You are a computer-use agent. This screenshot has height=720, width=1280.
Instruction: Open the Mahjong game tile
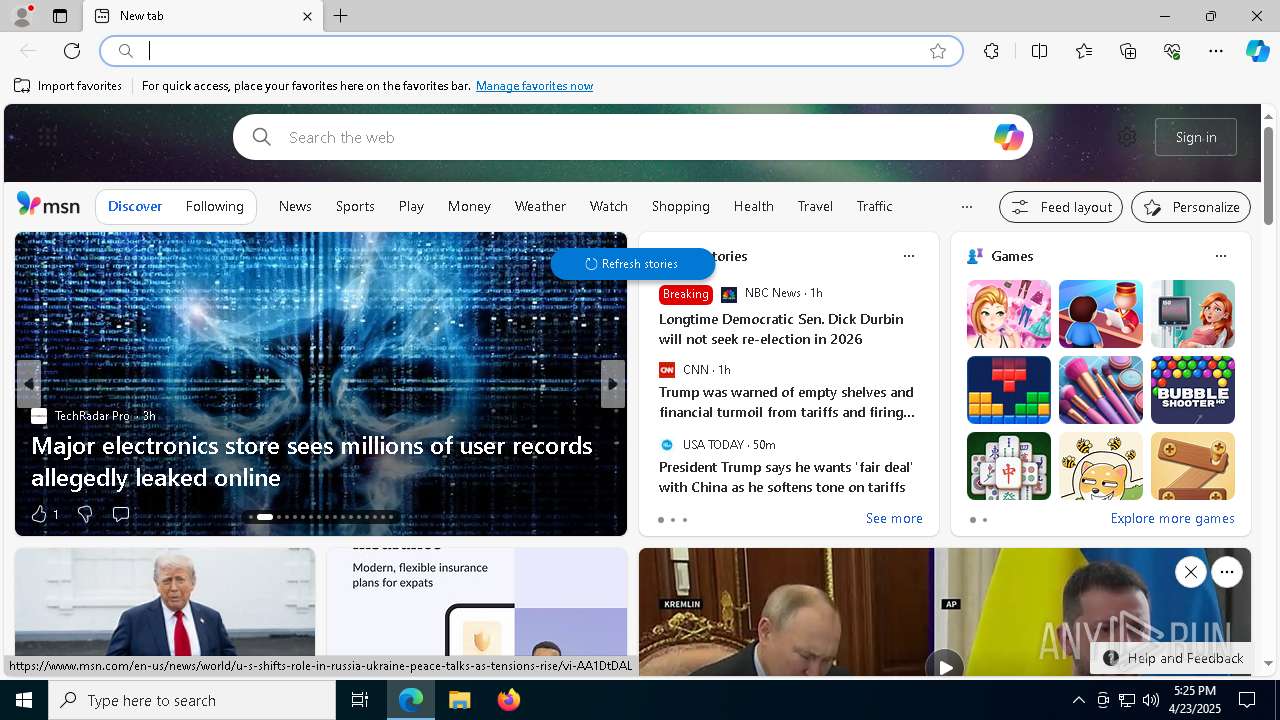1009,466
